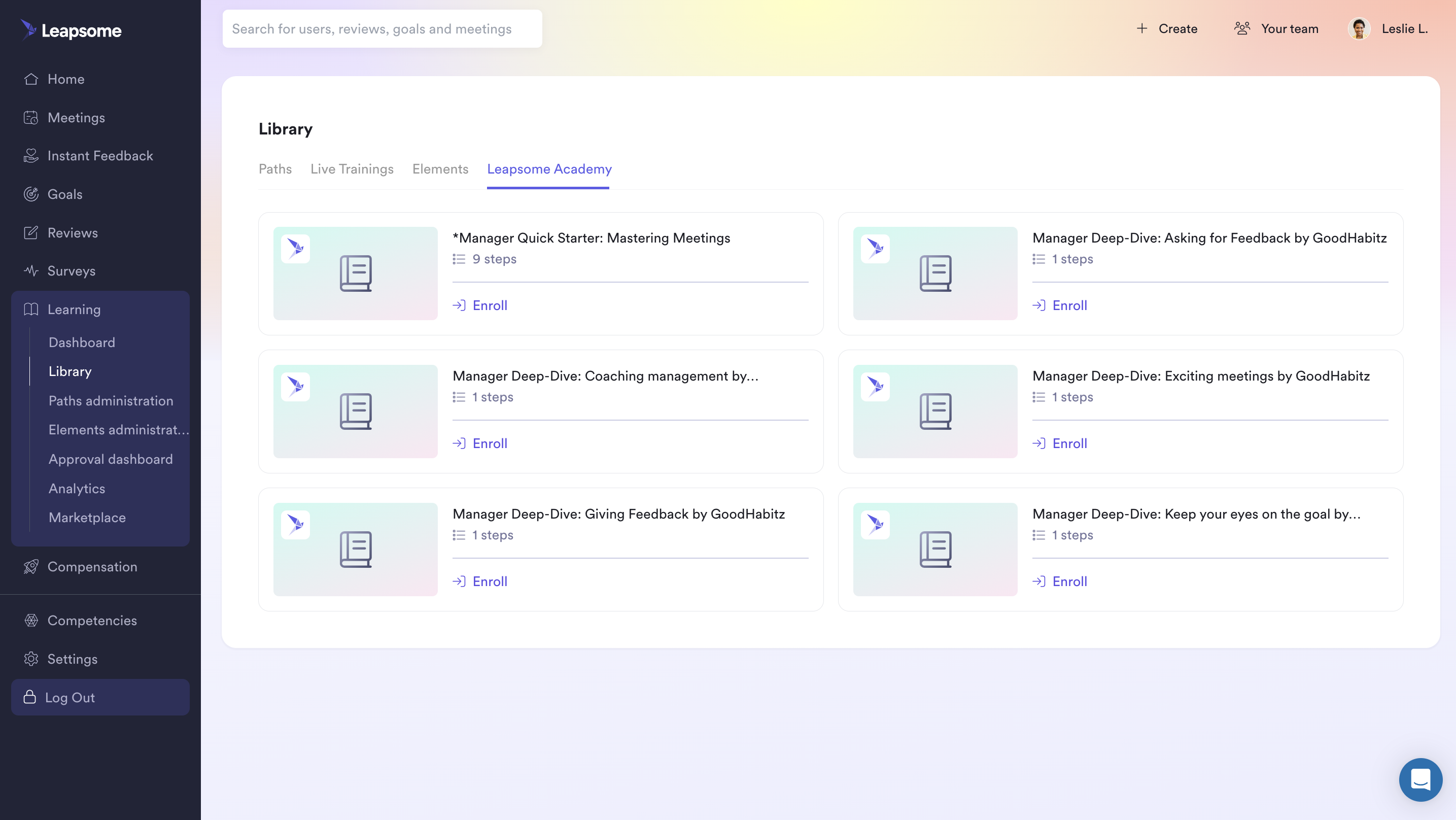Open Approval dashboard

coord(111,459)
